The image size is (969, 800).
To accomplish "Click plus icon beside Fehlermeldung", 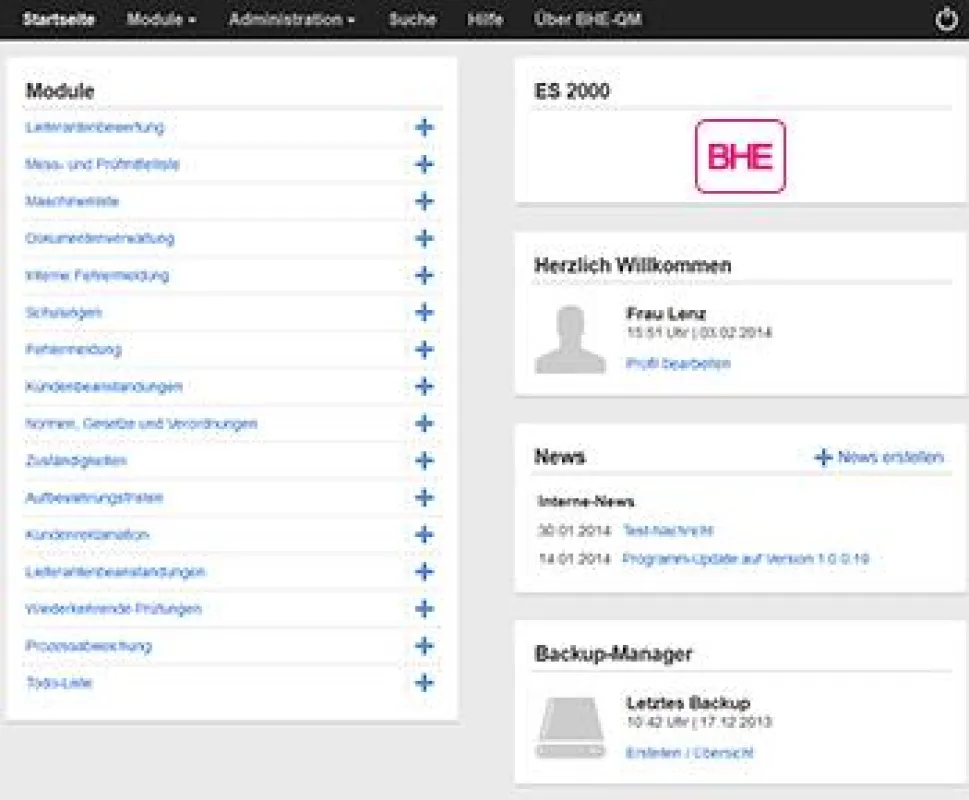I will click(x=424, y=350).
